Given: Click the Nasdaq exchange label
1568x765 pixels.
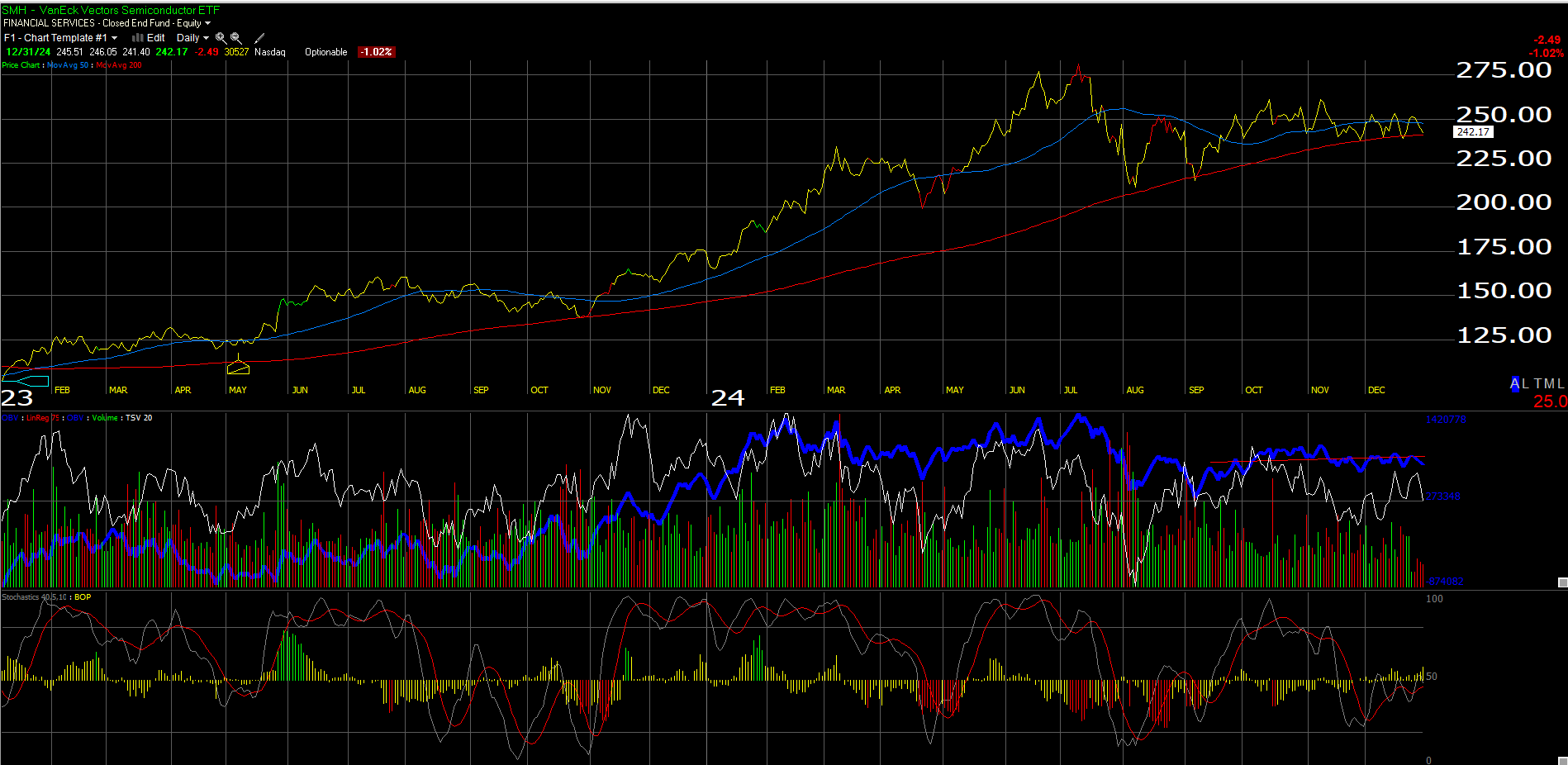Looking at the screenshot, I should [x=270, y=52].
